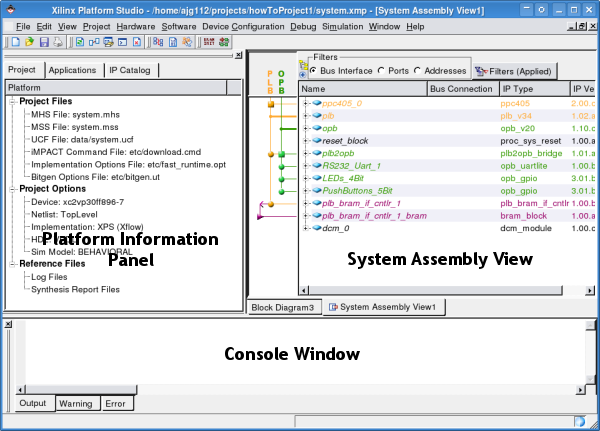
Task: Click the Bus Connection column header
Action: click(x=461, y=89)
